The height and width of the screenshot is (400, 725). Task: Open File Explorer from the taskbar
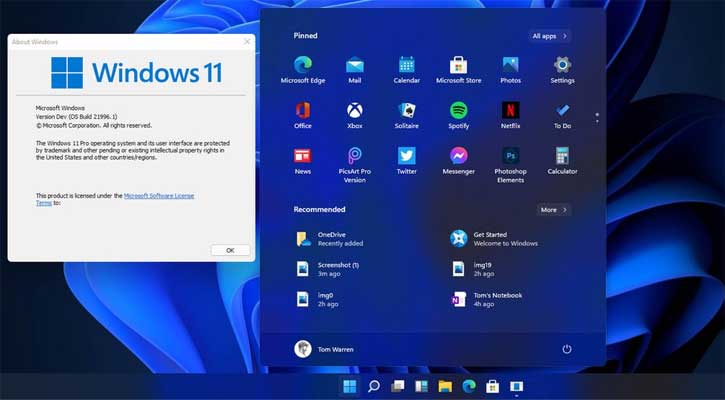pos(445,386)
